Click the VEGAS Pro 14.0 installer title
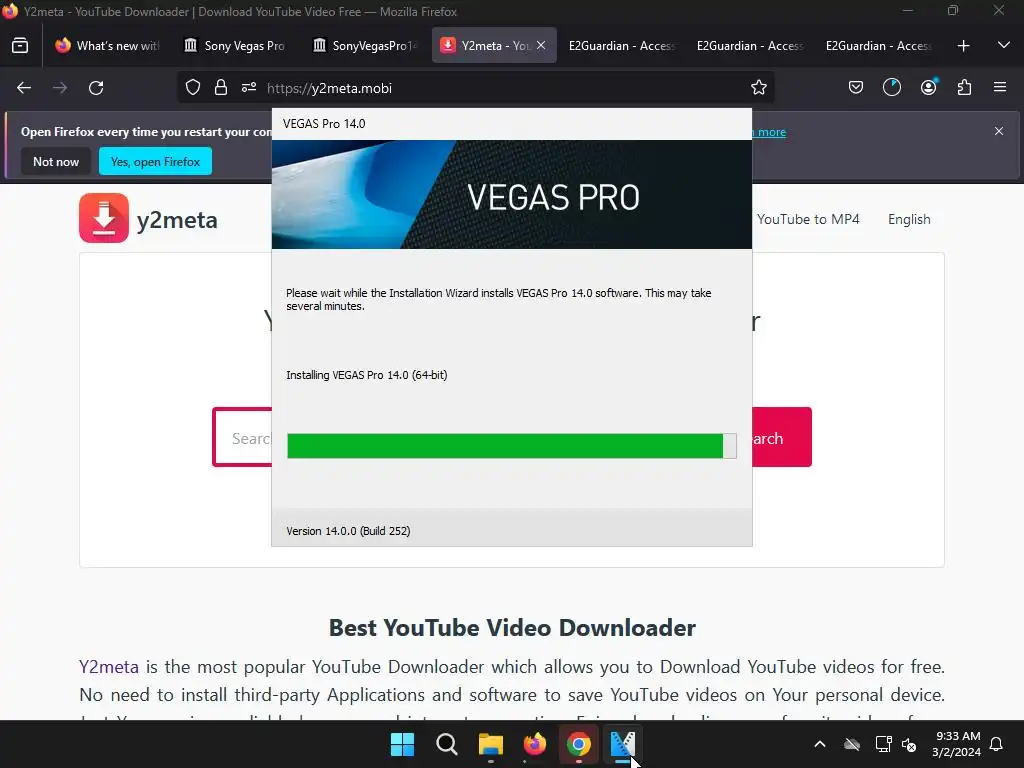Image resolution: width=1024 pixels, height=768 pixels. (x=324, y=124)
